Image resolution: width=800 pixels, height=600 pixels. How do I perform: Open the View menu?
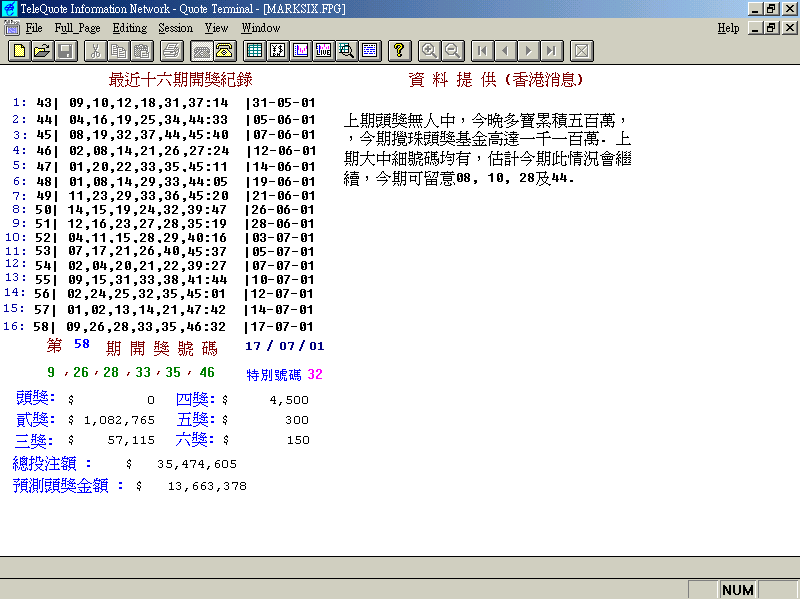216,28
